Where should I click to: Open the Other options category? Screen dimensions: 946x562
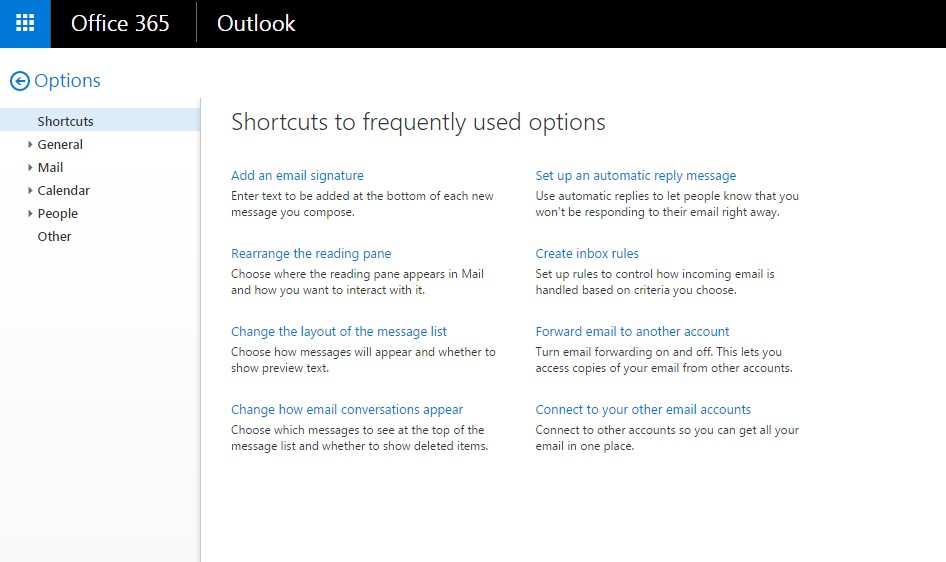click(x=54, y=236)
